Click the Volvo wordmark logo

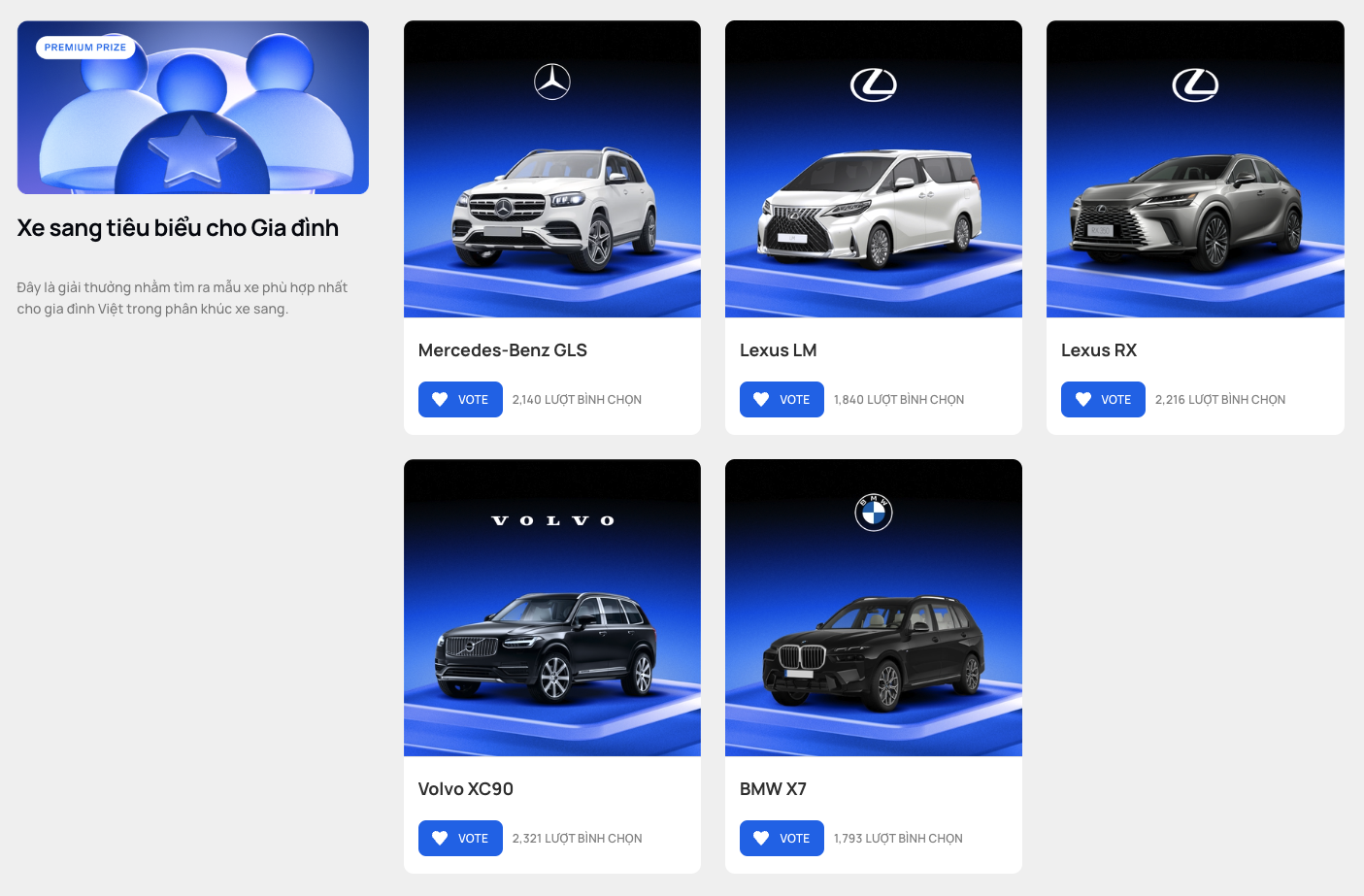552,521
